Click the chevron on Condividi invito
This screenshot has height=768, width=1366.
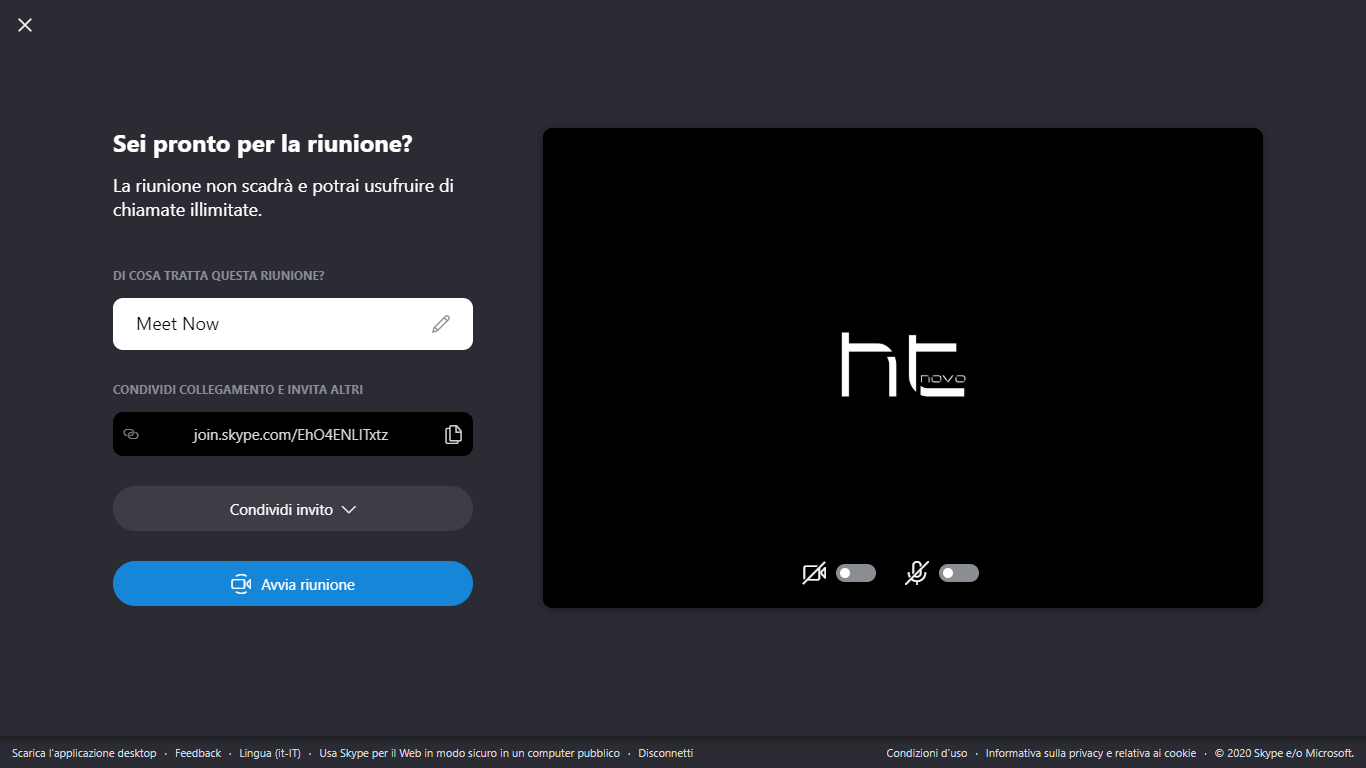click(x=349, y=508)
